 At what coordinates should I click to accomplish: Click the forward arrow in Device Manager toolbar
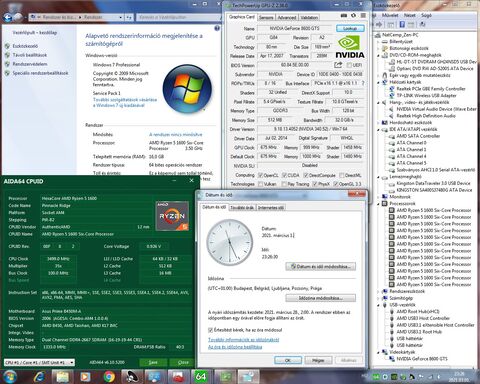(x=379, y=24)
